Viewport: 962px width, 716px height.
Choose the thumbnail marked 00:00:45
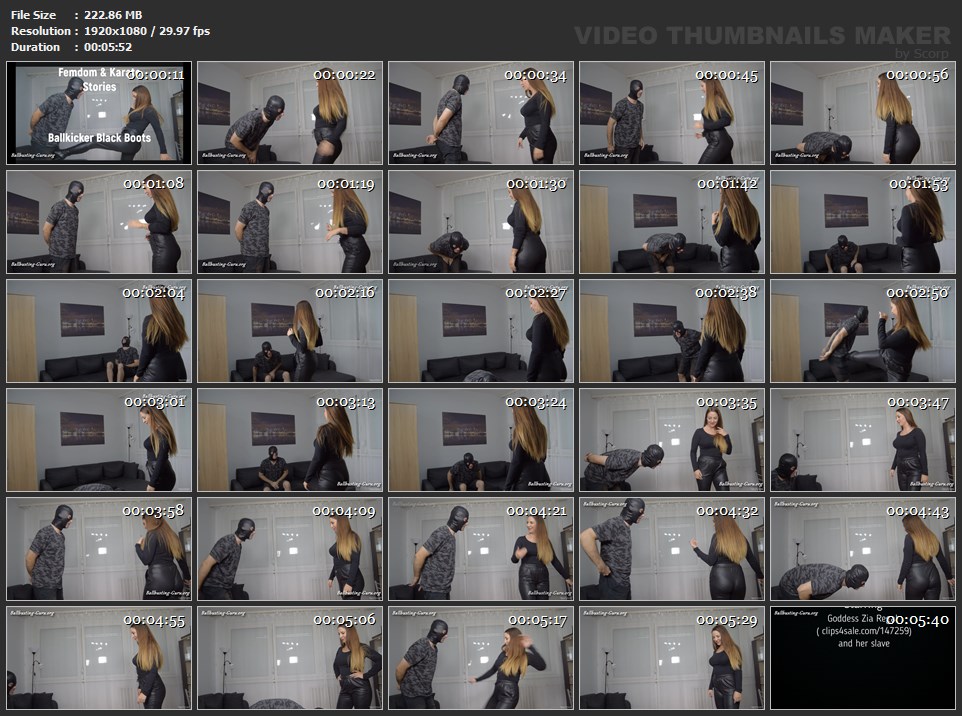click(x=672, y=113)
